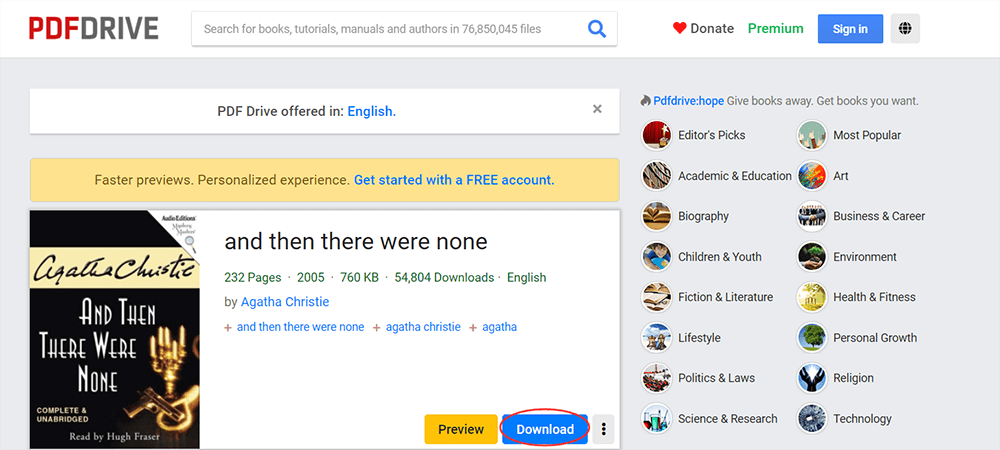Open the three-dot more options menu
This screenshot has height=450, width=1000.
click(604, 429)
